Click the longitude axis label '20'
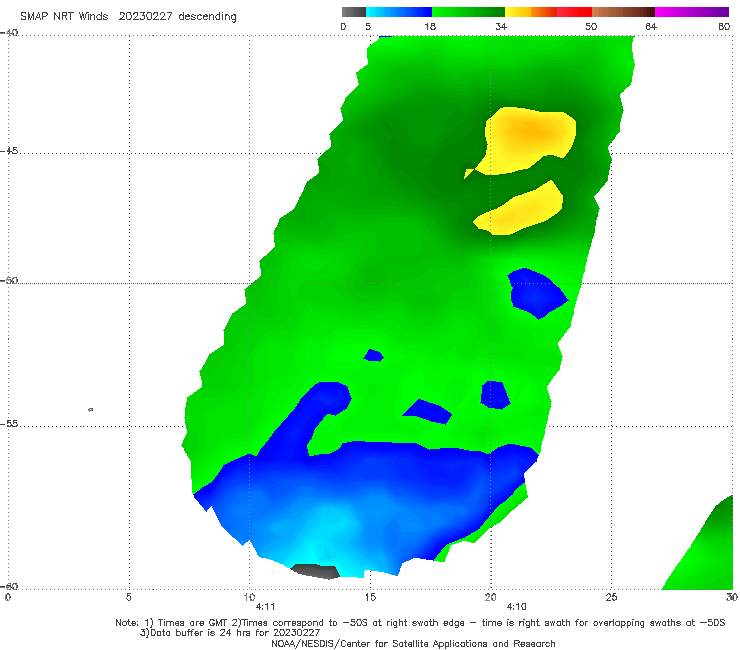740x650 pixels. click(490, 598)
